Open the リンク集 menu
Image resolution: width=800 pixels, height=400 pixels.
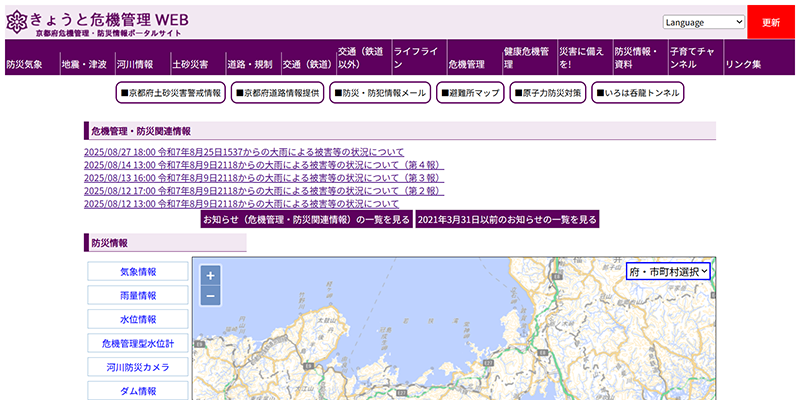coord(759,57)
